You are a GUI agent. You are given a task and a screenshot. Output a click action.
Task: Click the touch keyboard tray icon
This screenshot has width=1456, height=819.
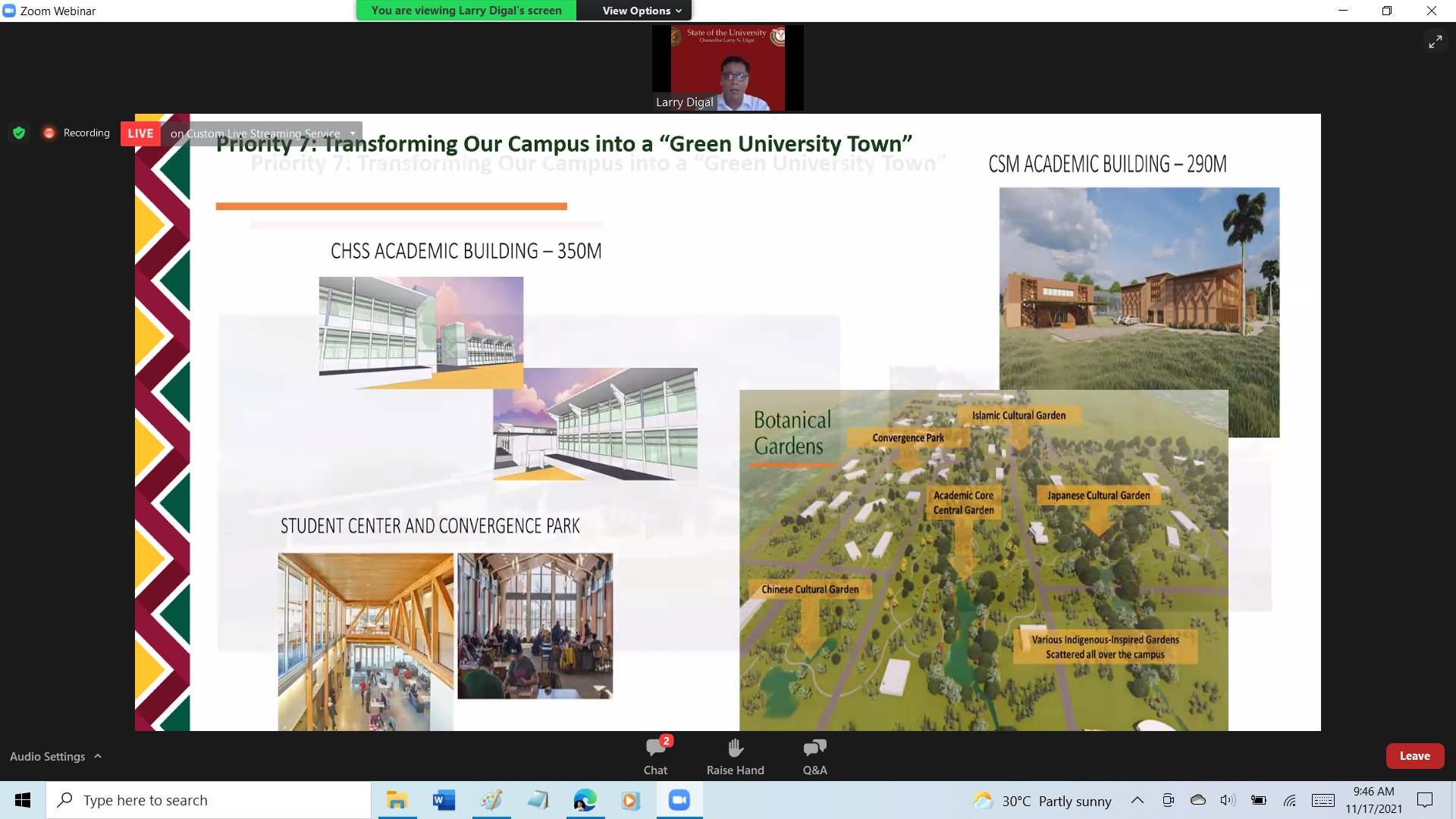pyautogui.click(x=1323, y=800)
